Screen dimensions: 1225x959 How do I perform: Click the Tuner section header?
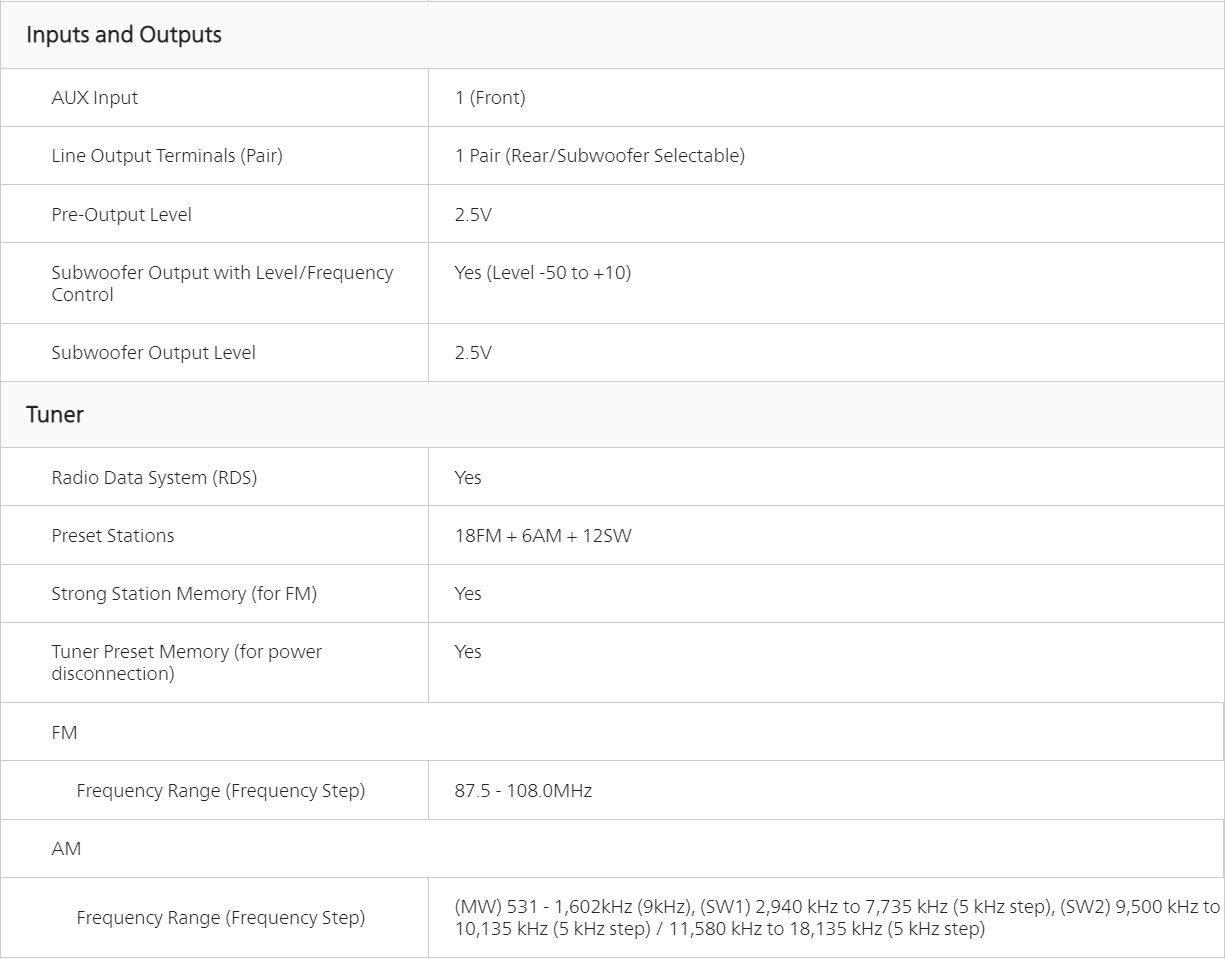pyautogui.click(x=55, y=415)
